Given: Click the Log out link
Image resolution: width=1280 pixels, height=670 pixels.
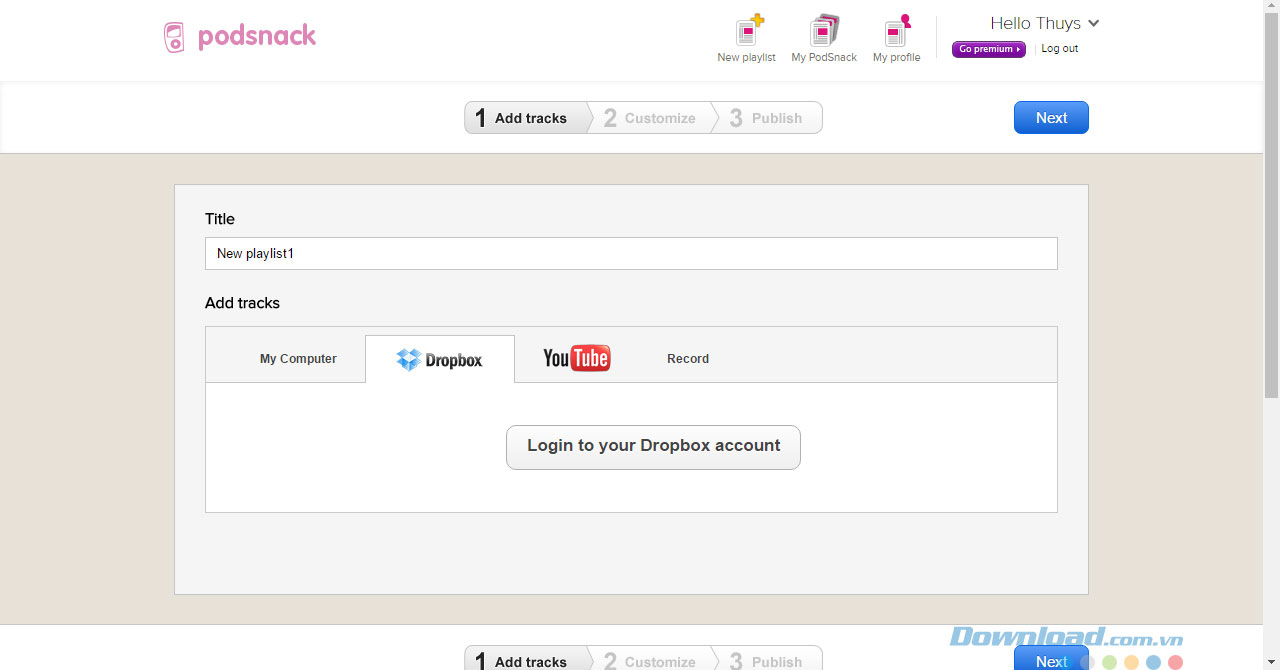Looking at the screenshot, I should (1059, 49).
